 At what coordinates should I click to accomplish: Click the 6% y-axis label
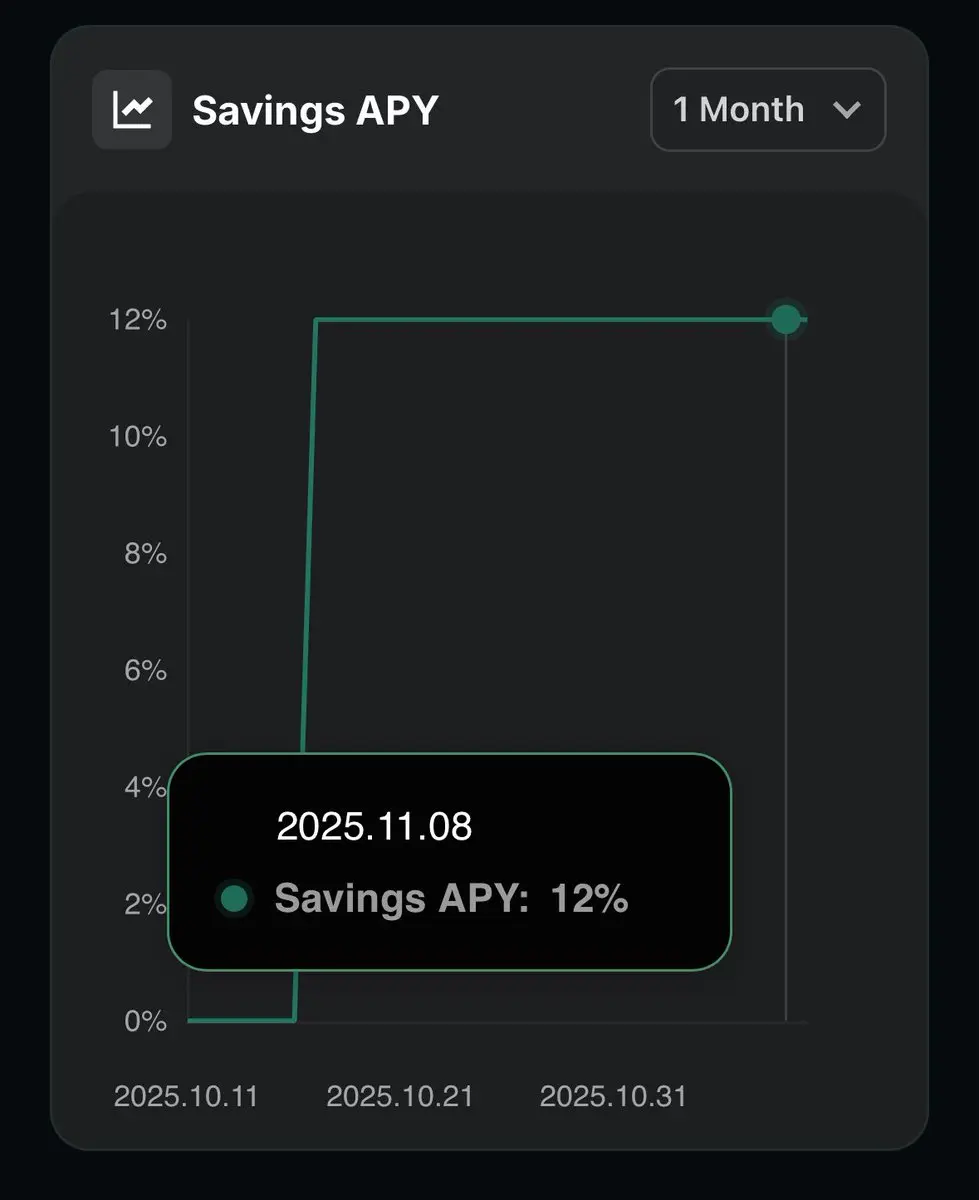[145, 671]
